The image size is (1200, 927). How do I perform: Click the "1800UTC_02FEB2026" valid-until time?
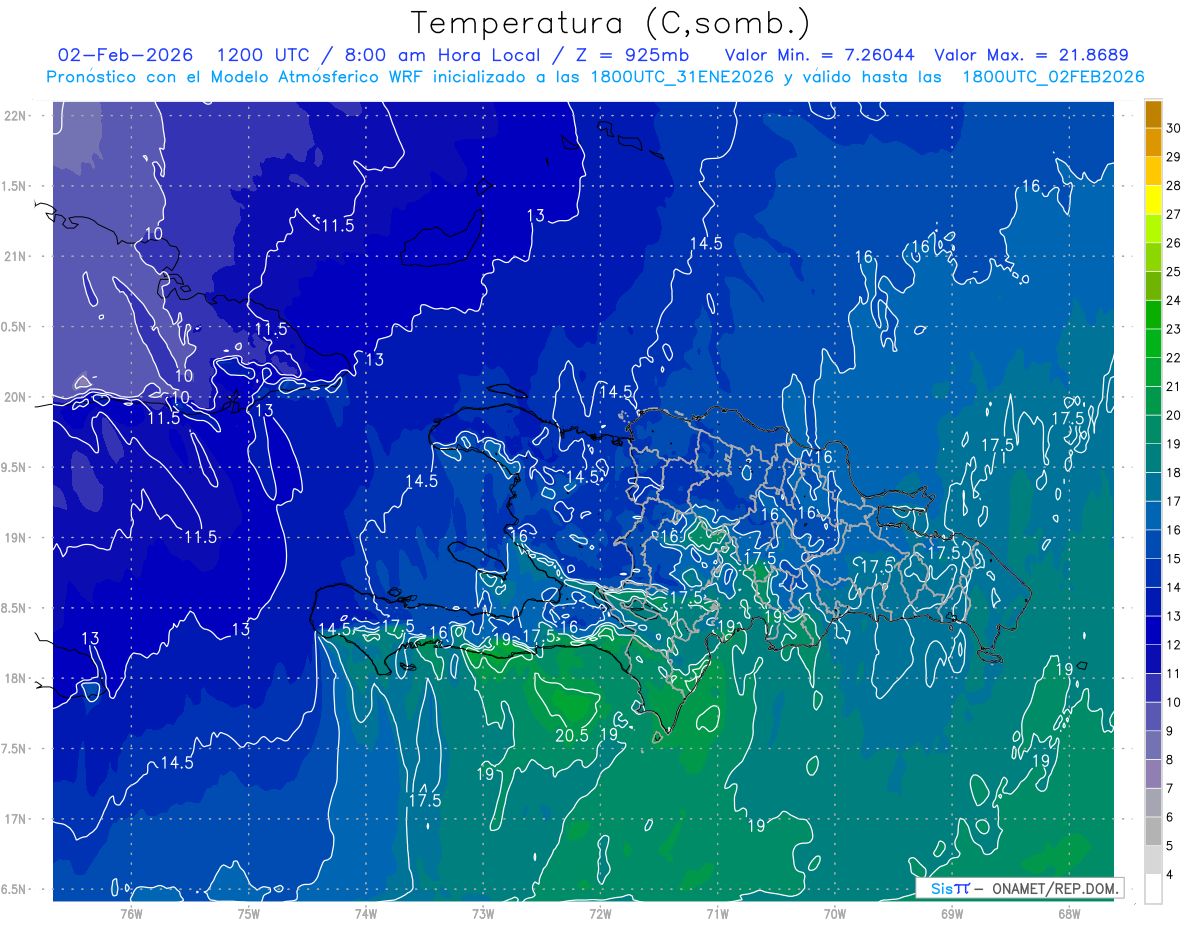click(1053, 77)
